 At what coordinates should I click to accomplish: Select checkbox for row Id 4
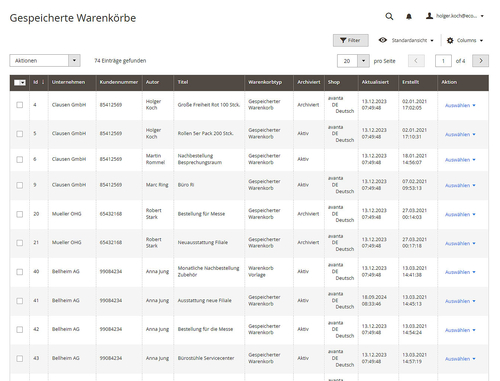[x=20, y=105]
